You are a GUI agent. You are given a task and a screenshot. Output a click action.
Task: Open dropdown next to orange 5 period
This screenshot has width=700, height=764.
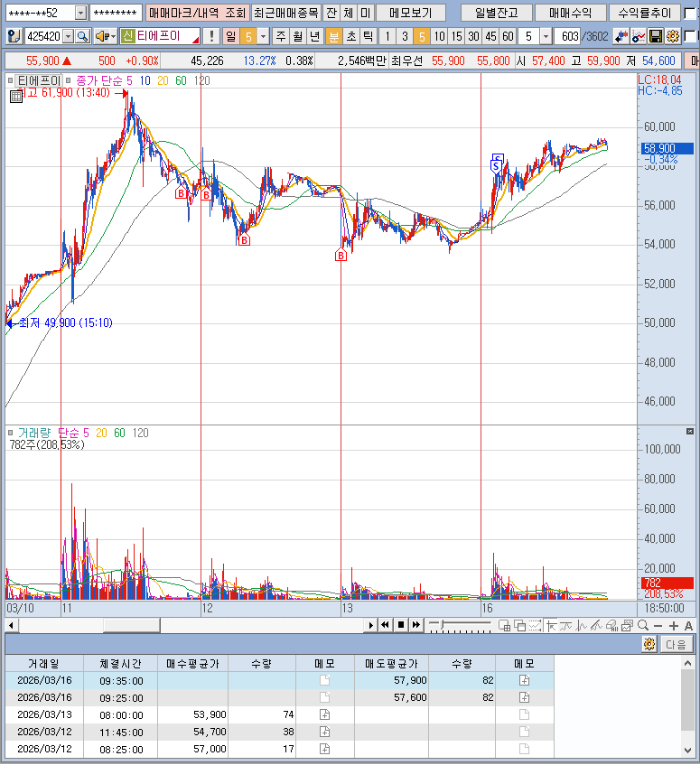coord(263,36)
